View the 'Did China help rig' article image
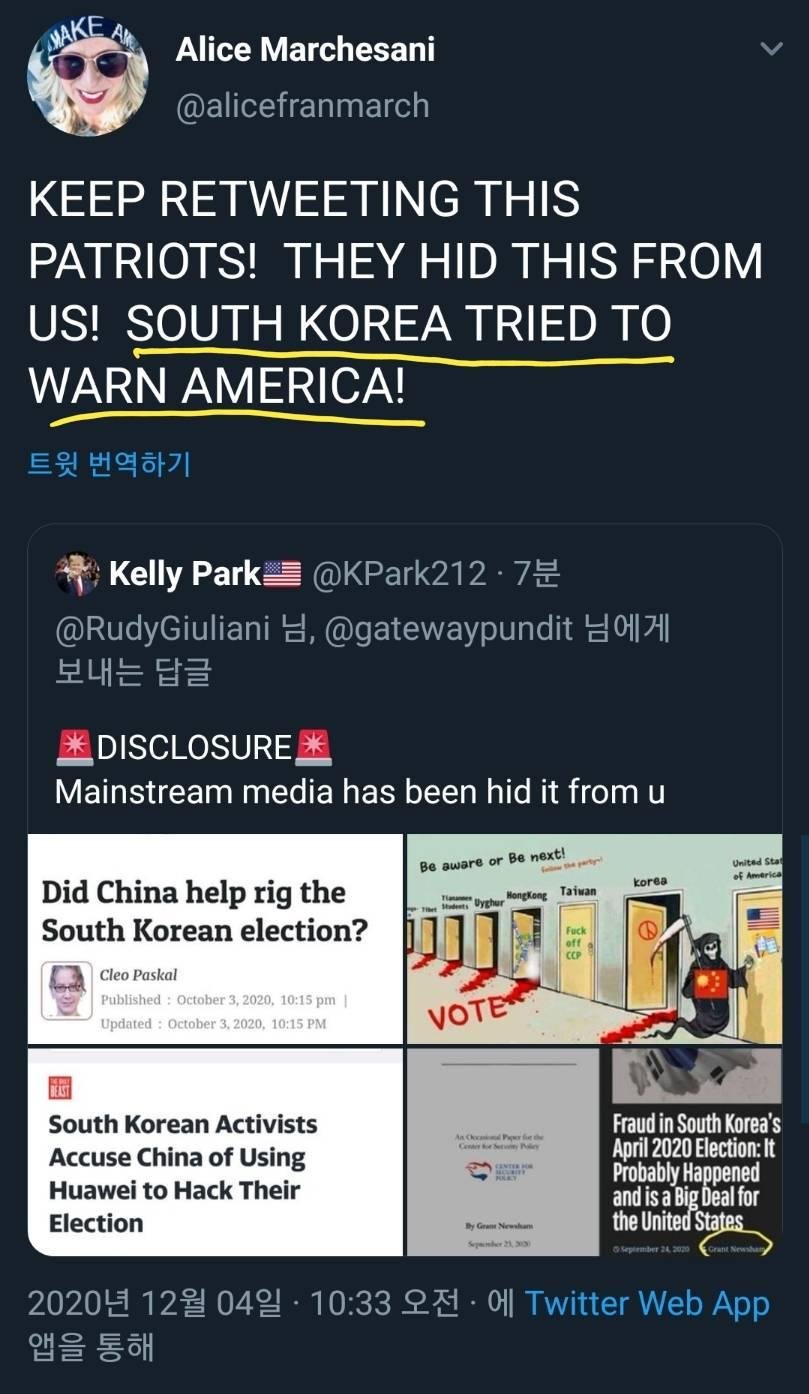This screenshot has width=809, height=1394. (x=215, y=939)
